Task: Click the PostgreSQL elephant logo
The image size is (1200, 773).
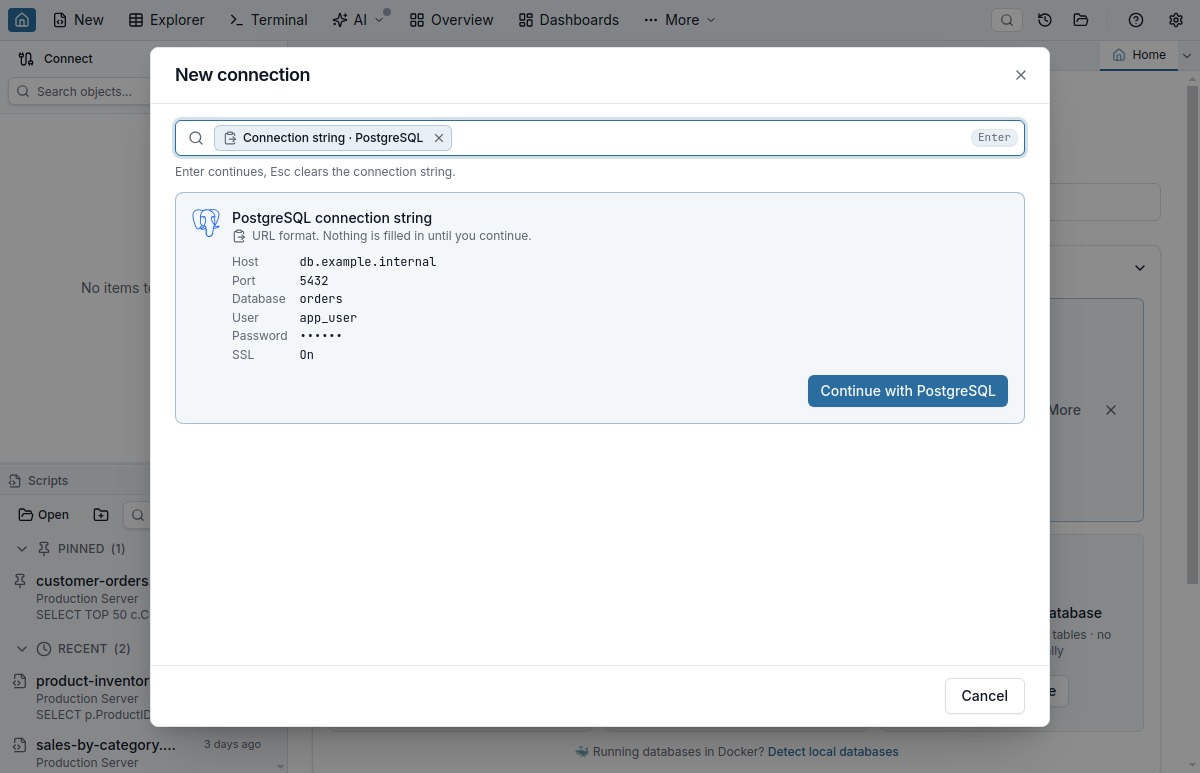Action: (206, 223)
